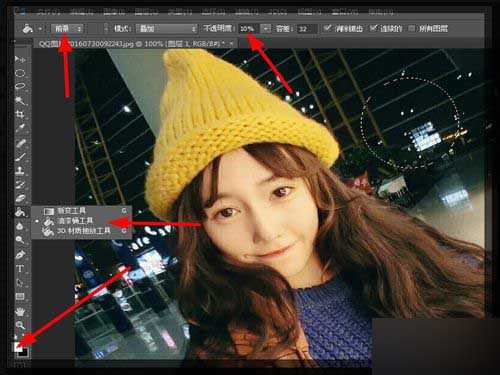Select the Hand tool

click(20, 312)
